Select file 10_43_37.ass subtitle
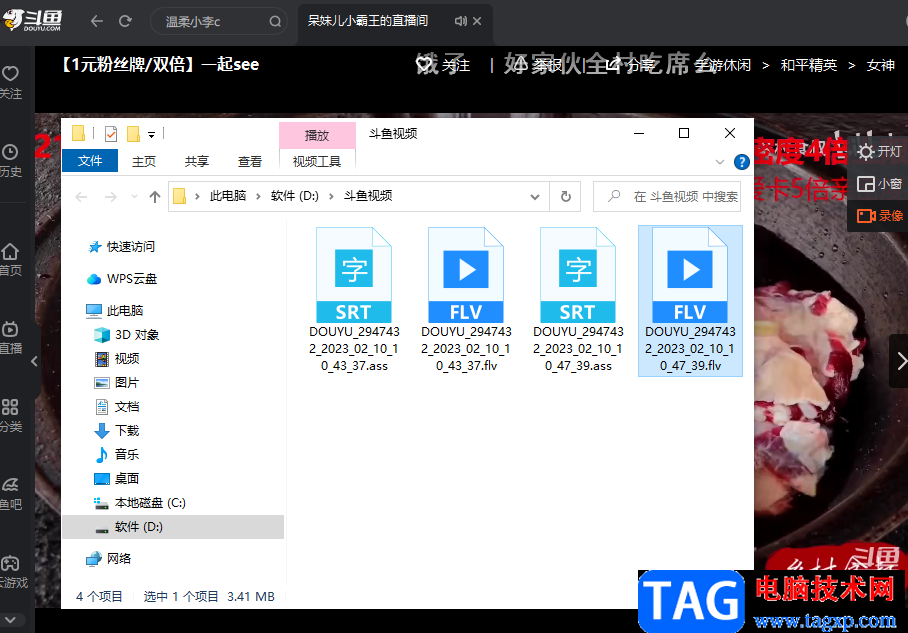 coord(354,300)
